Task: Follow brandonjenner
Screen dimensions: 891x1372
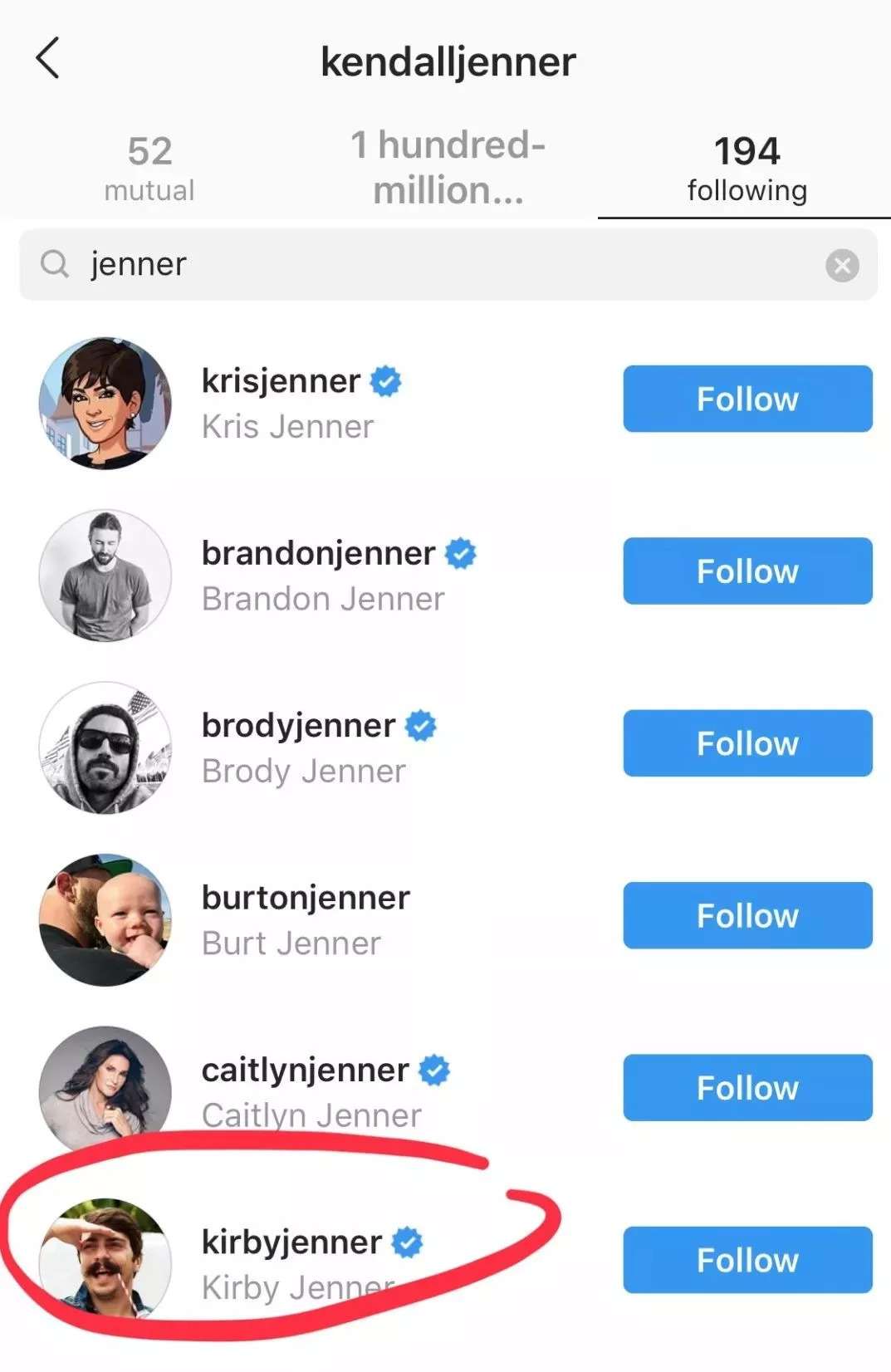Action: click(x=747, y=571)
